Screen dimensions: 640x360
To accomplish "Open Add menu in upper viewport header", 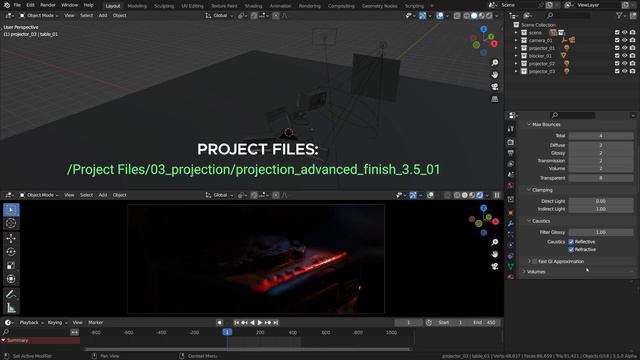I will (x=103, y=16).
